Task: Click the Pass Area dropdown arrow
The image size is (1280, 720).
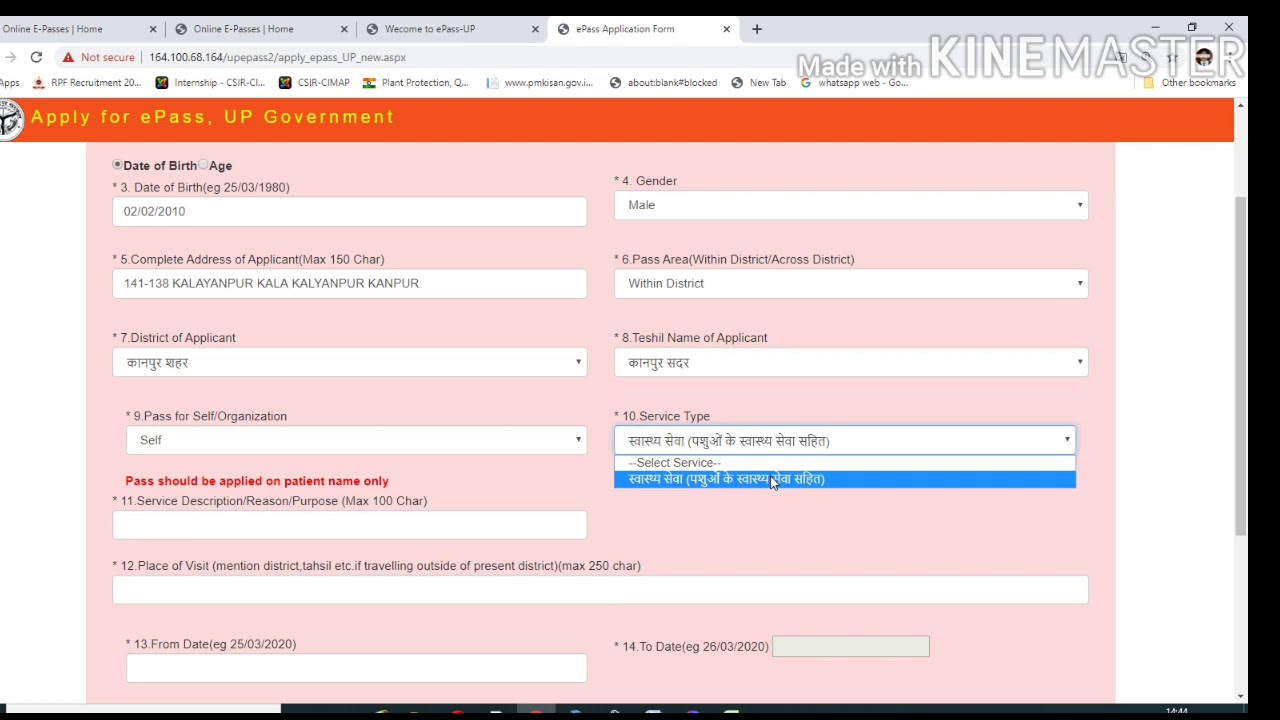Action: click(x=1079, y=283)
